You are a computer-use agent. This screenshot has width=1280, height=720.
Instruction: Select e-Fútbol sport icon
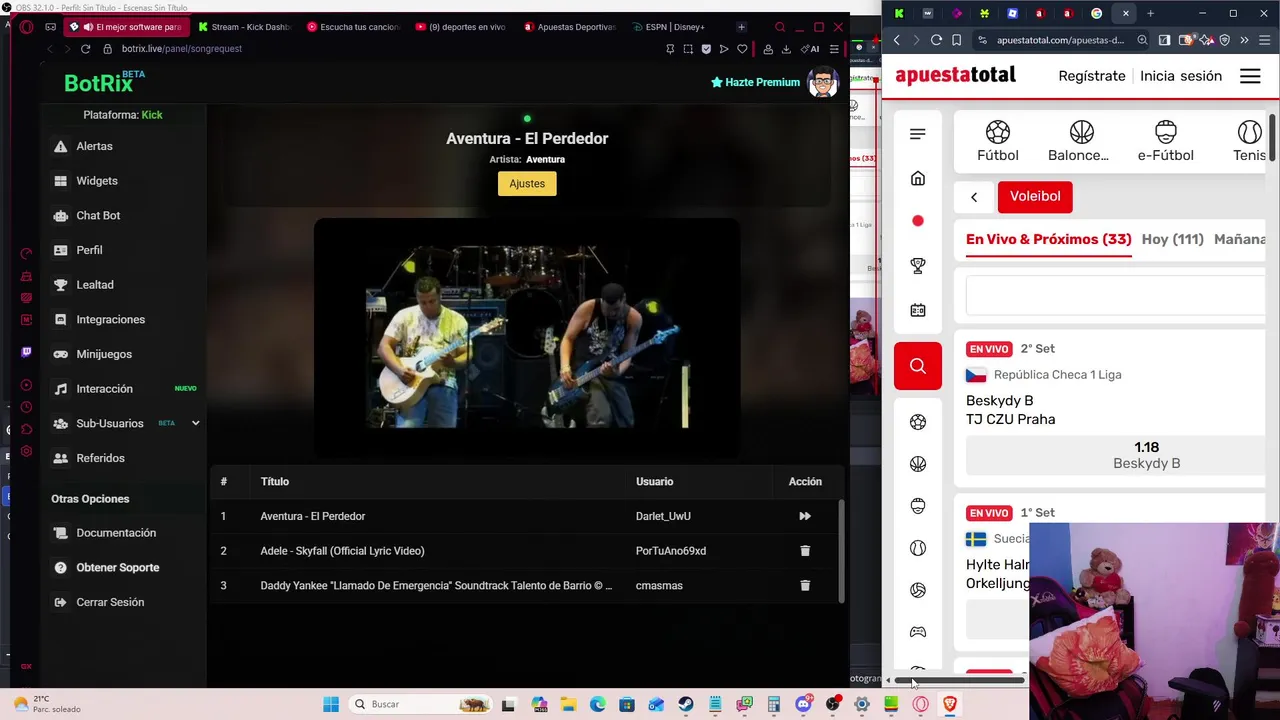pos(1166,142)
